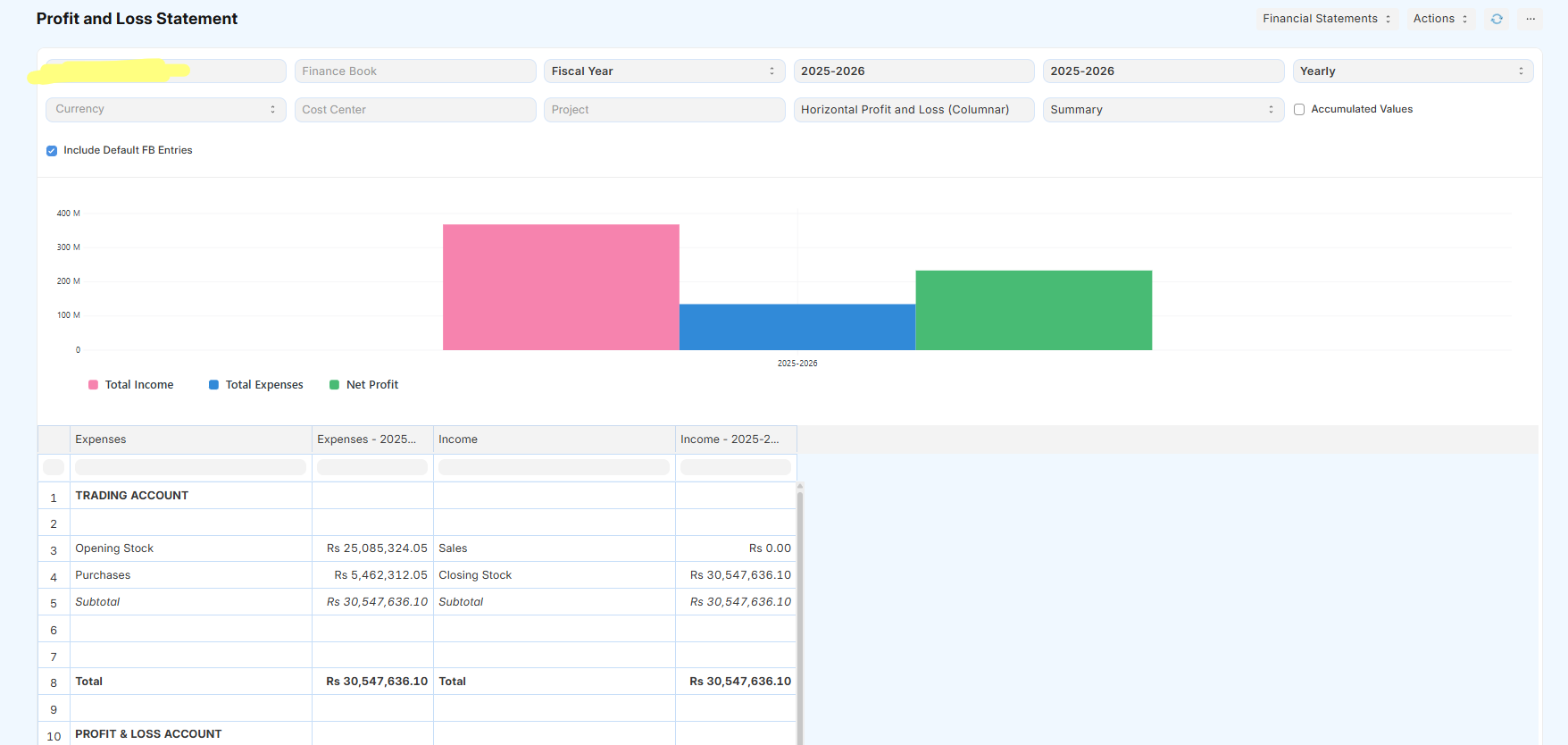The height and width of the screenshot is (745, 1568).
Task: Open the Summary view dropdown
Action: tap(1162, 110)
